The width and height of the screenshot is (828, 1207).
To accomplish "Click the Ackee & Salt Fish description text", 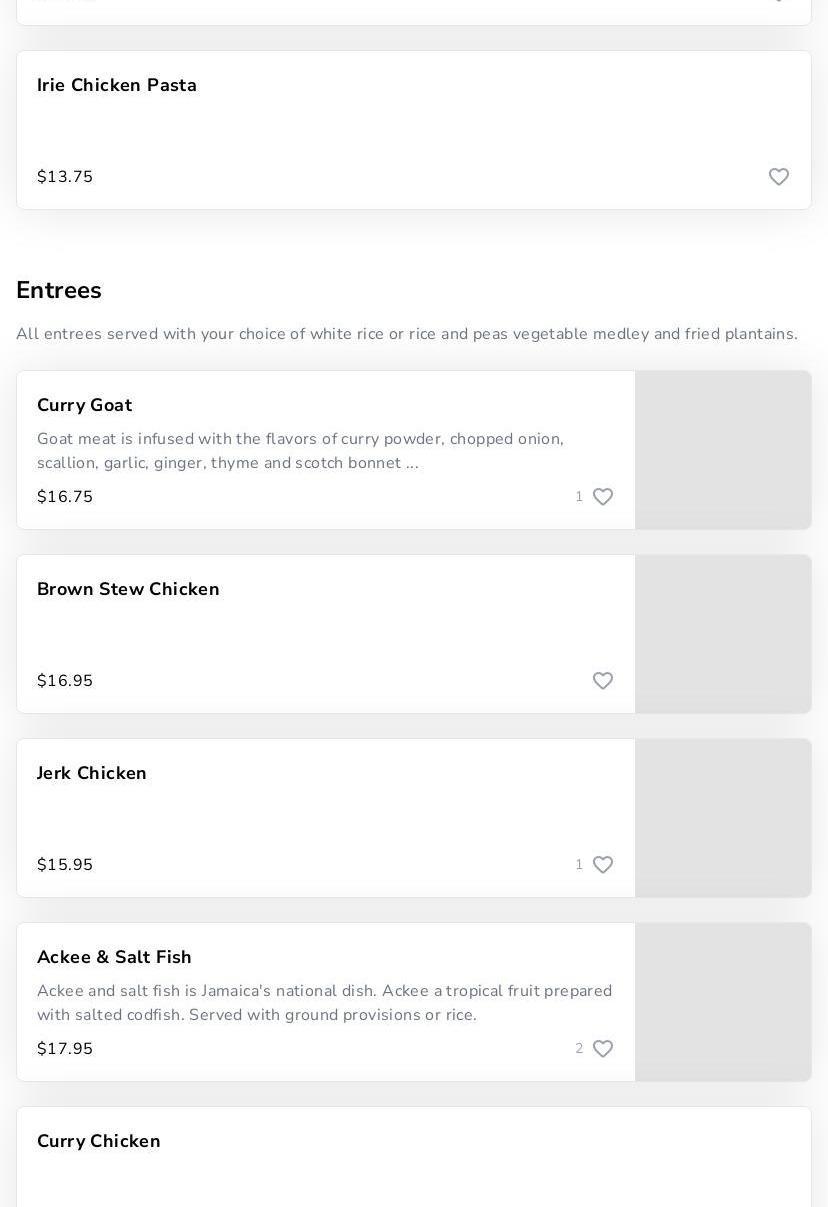I will tap(324, 1003).
